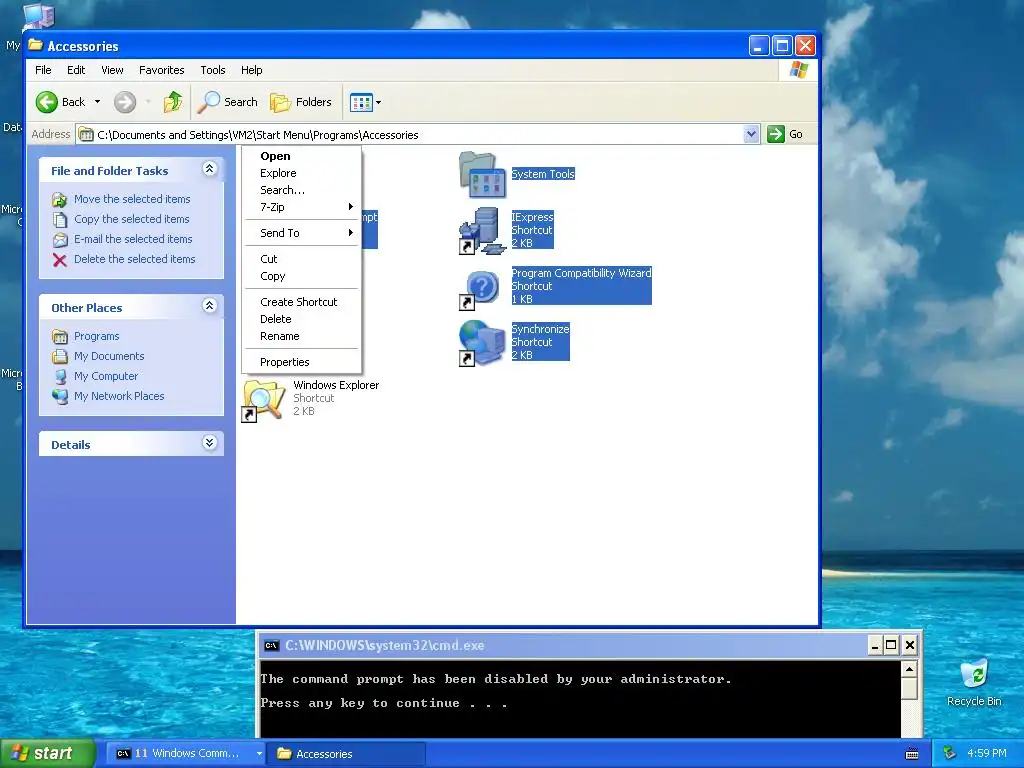Collapse the Other Places panel
This screenshot has height=768, width=1024.
click(x=209, y=306)
